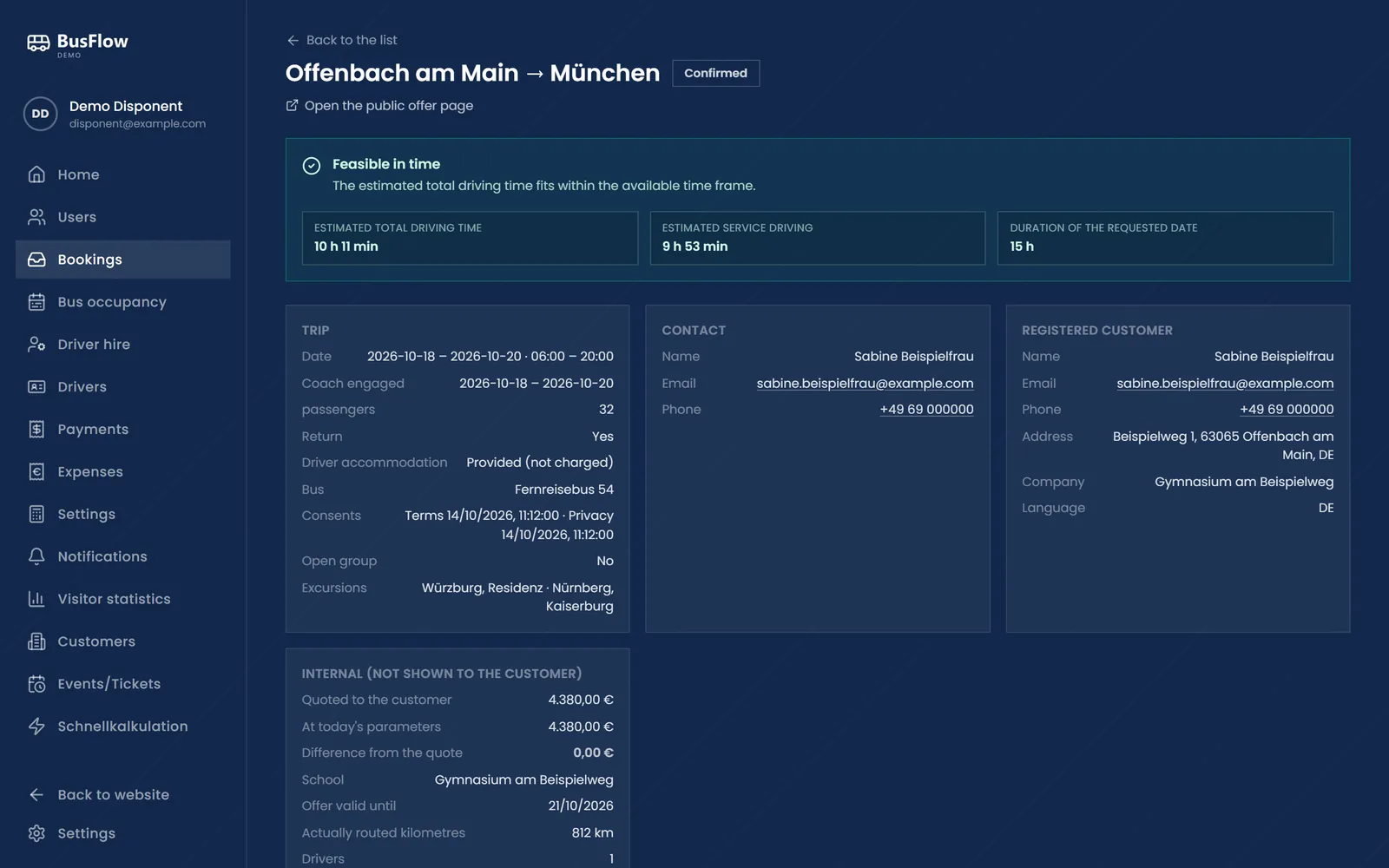
Task: Click the Estimated total driving time value 10 h 11 min
Action: pos(346,247)
